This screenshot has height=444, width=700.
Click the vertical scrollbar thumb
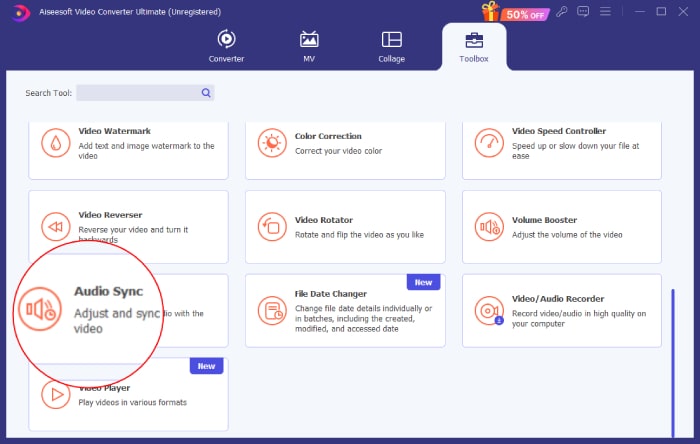tap(673, 363)
